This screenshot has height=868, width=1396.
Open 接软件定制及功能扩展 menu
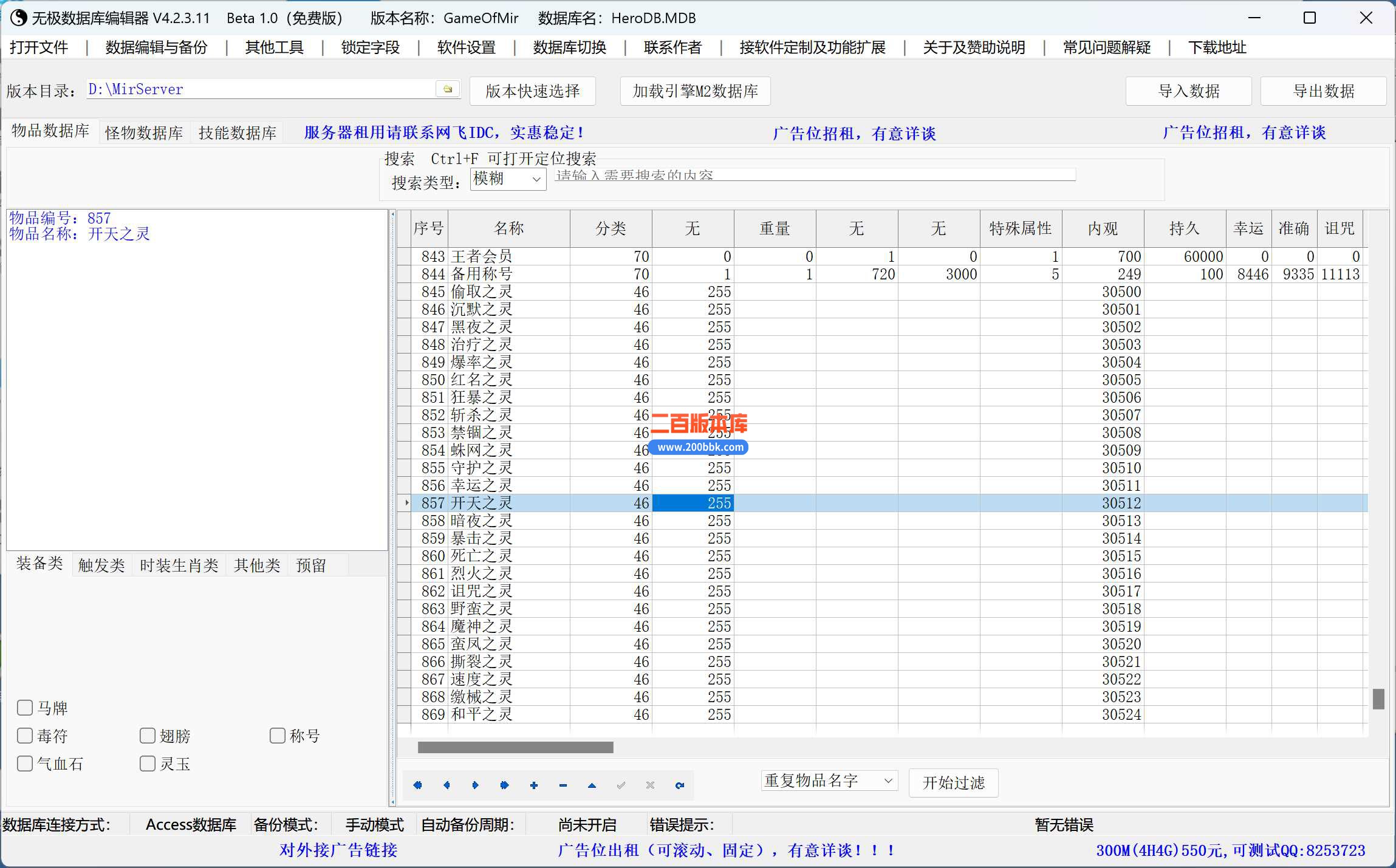click(x=813, y=47)
